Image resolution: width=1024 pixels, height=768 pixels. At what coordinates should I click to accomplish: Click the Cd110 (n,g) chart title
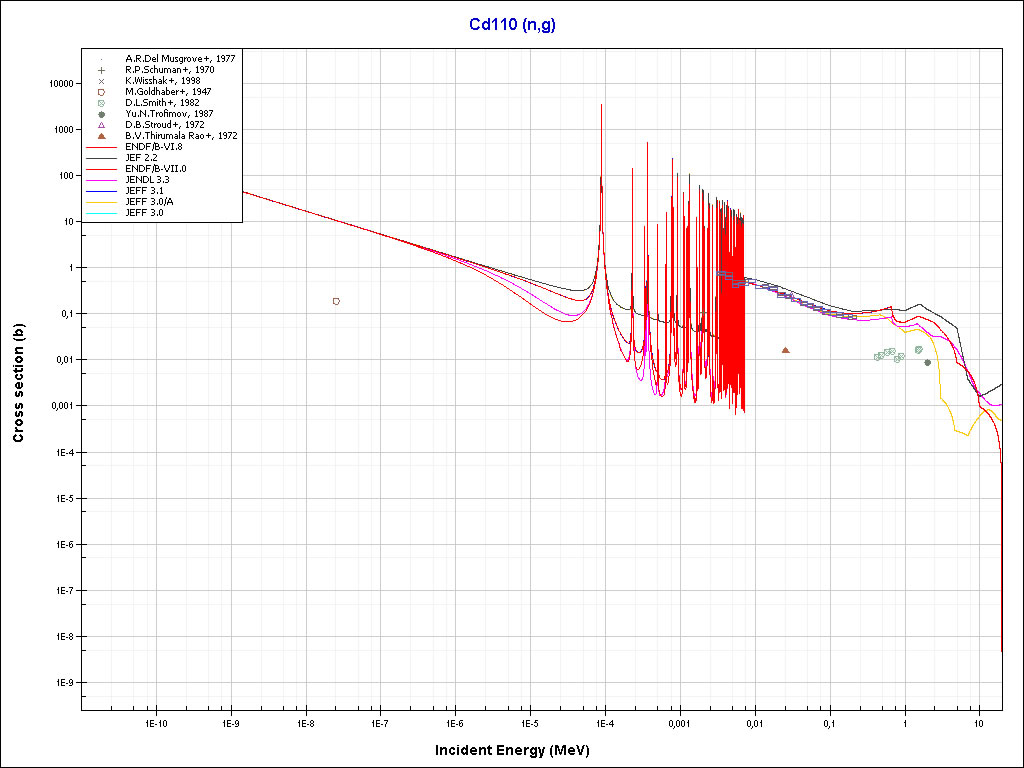(x=512, y=25)
